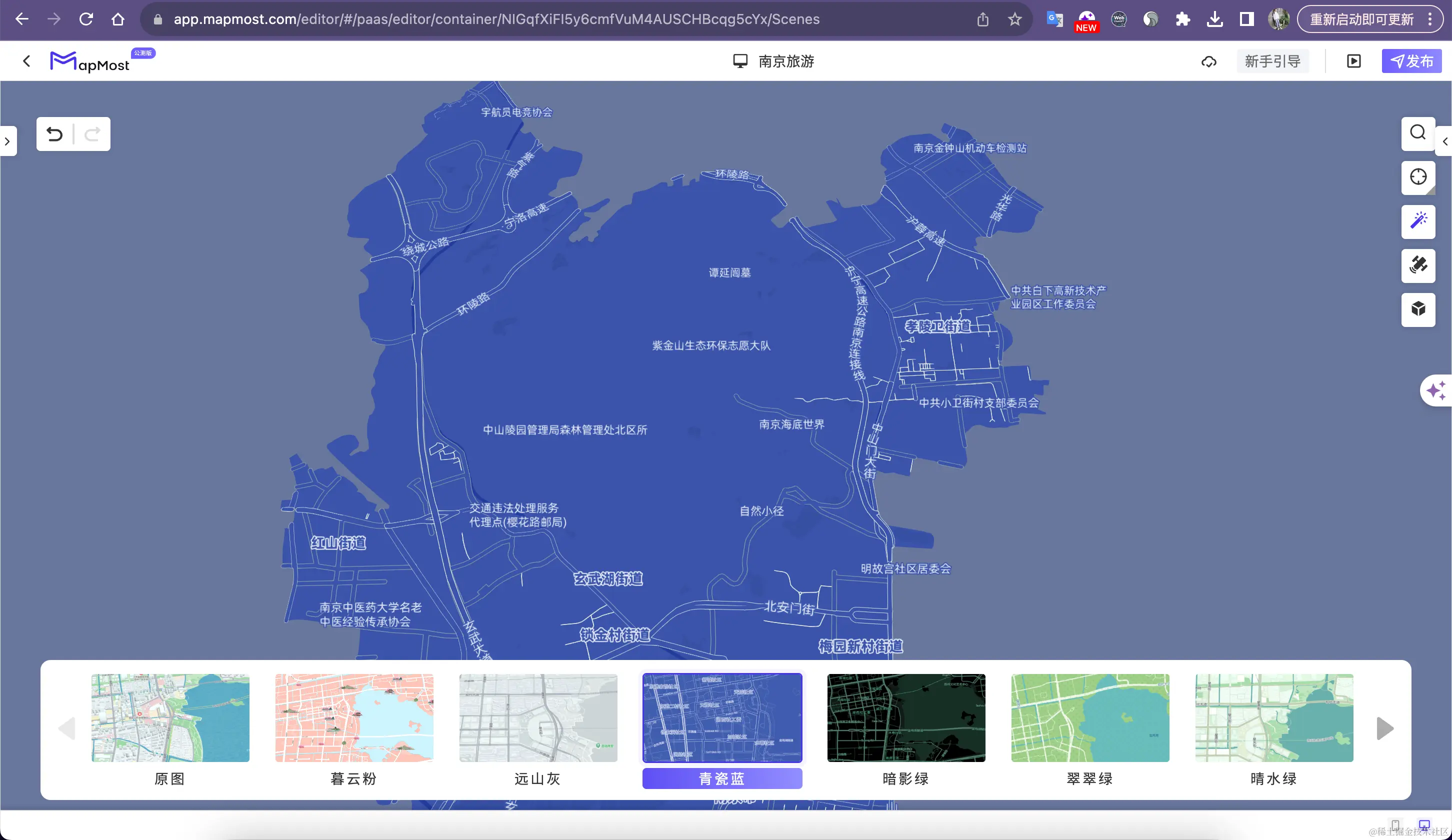Expand the left side panel

(7, 141)
